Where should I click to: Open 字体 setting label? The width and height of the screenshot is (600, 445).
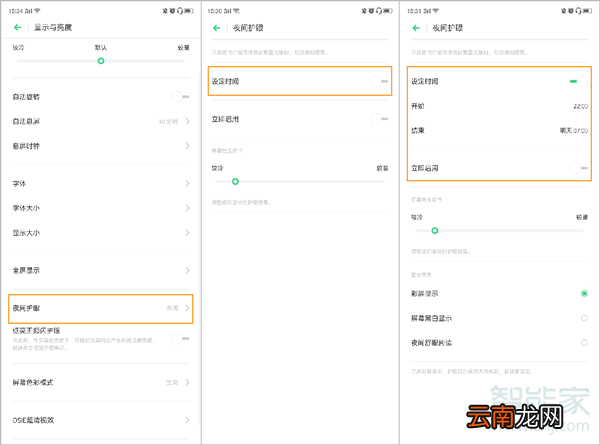(19, 183)
